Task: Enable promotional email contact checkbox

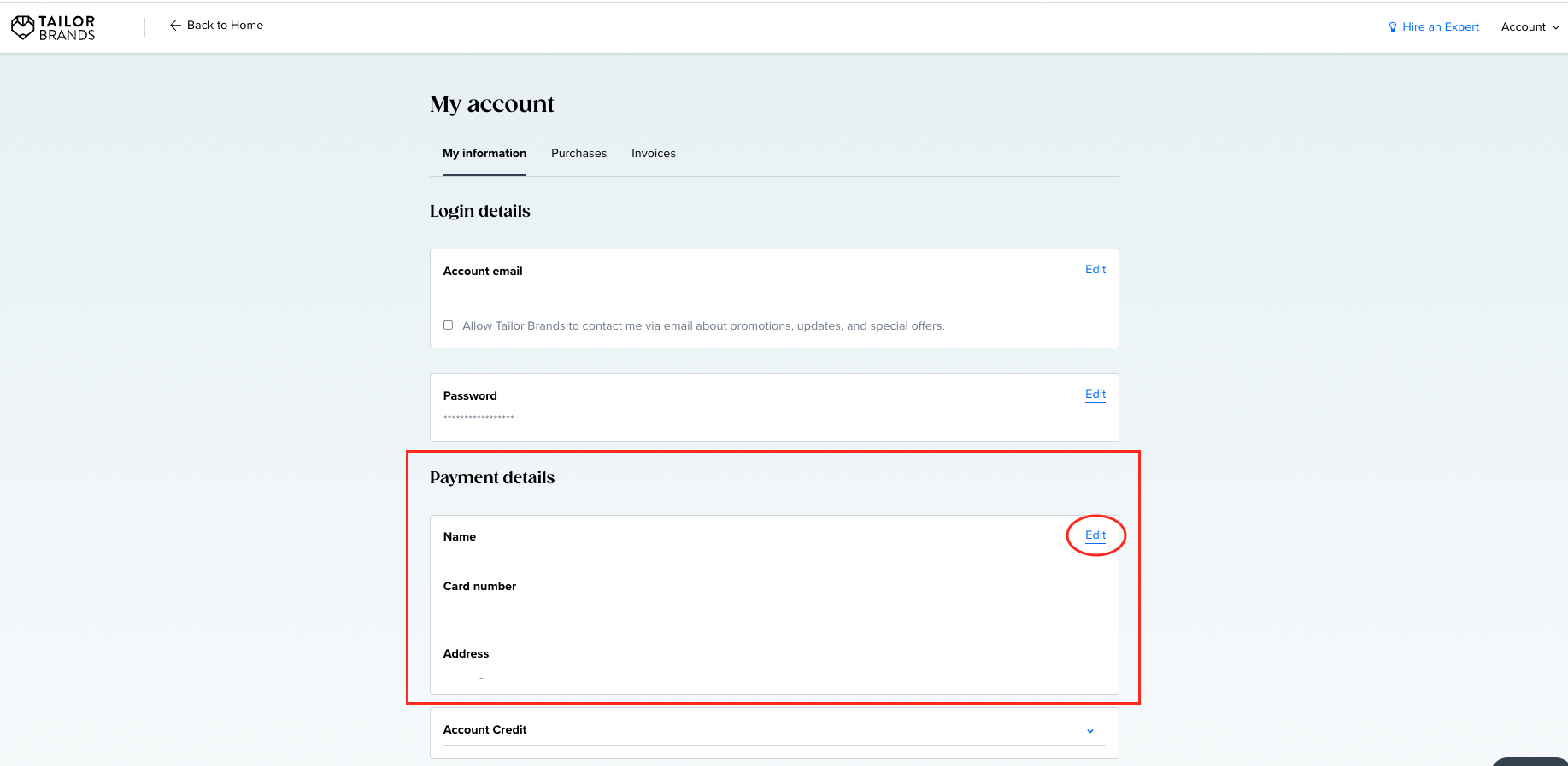Action: point(448,325)
